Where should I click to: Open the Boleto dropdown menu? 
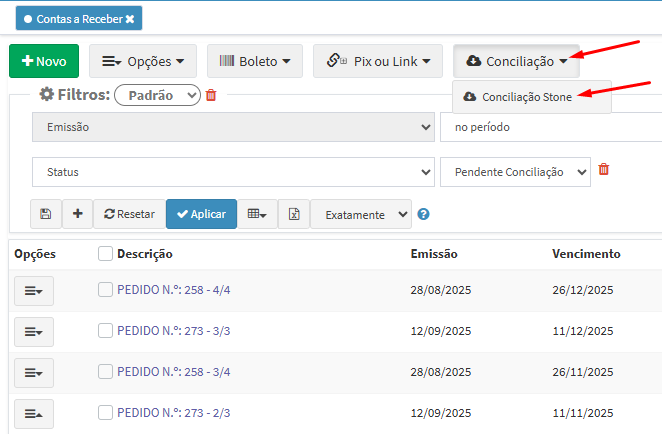pyautogui.click(x=254, y=62)
